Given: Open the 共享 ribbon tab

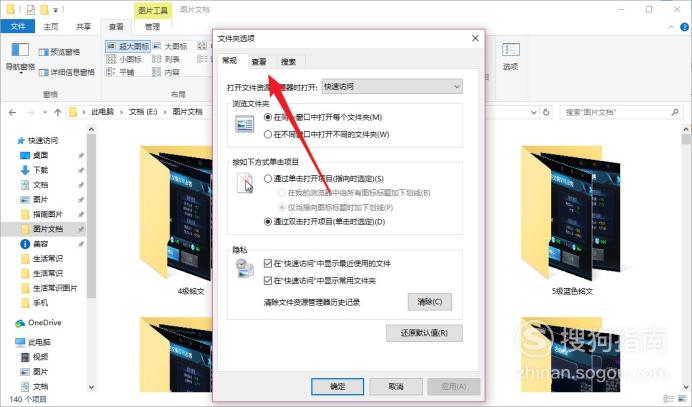Looking at the screenshot, I should click(83, 26).
